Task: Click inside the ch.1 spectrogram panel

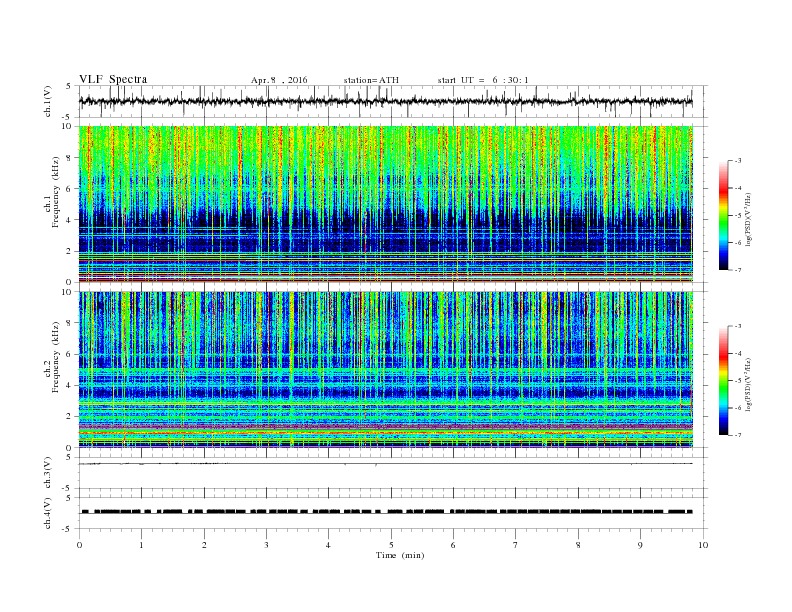Action: point(386,204)
